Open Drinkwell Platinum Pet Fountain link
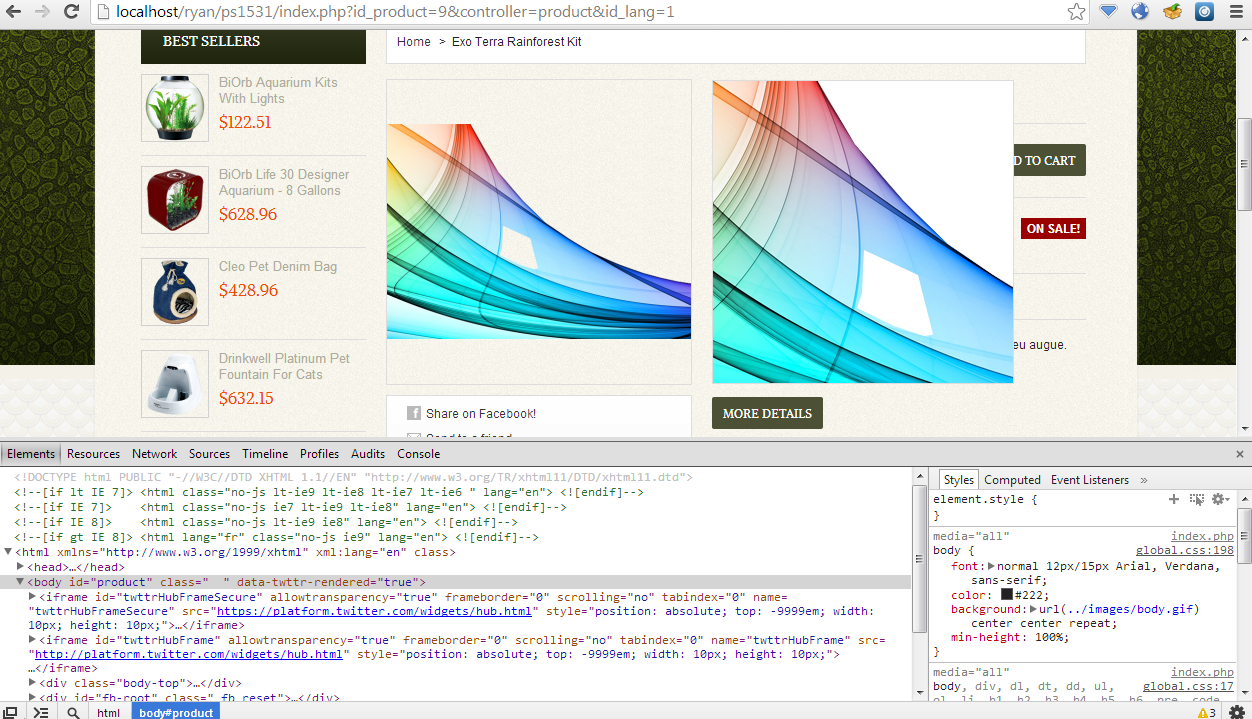 tap(284, 366)
